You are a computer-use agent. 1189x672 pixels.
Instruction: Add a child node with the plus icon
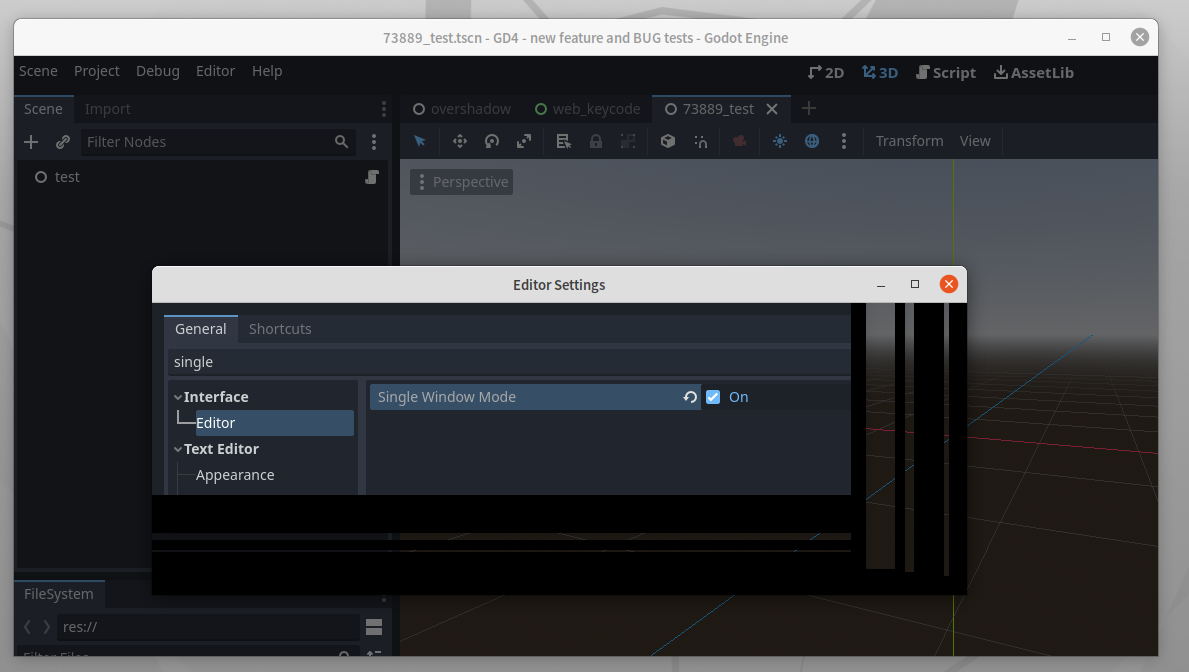click(x=30, y=141)
